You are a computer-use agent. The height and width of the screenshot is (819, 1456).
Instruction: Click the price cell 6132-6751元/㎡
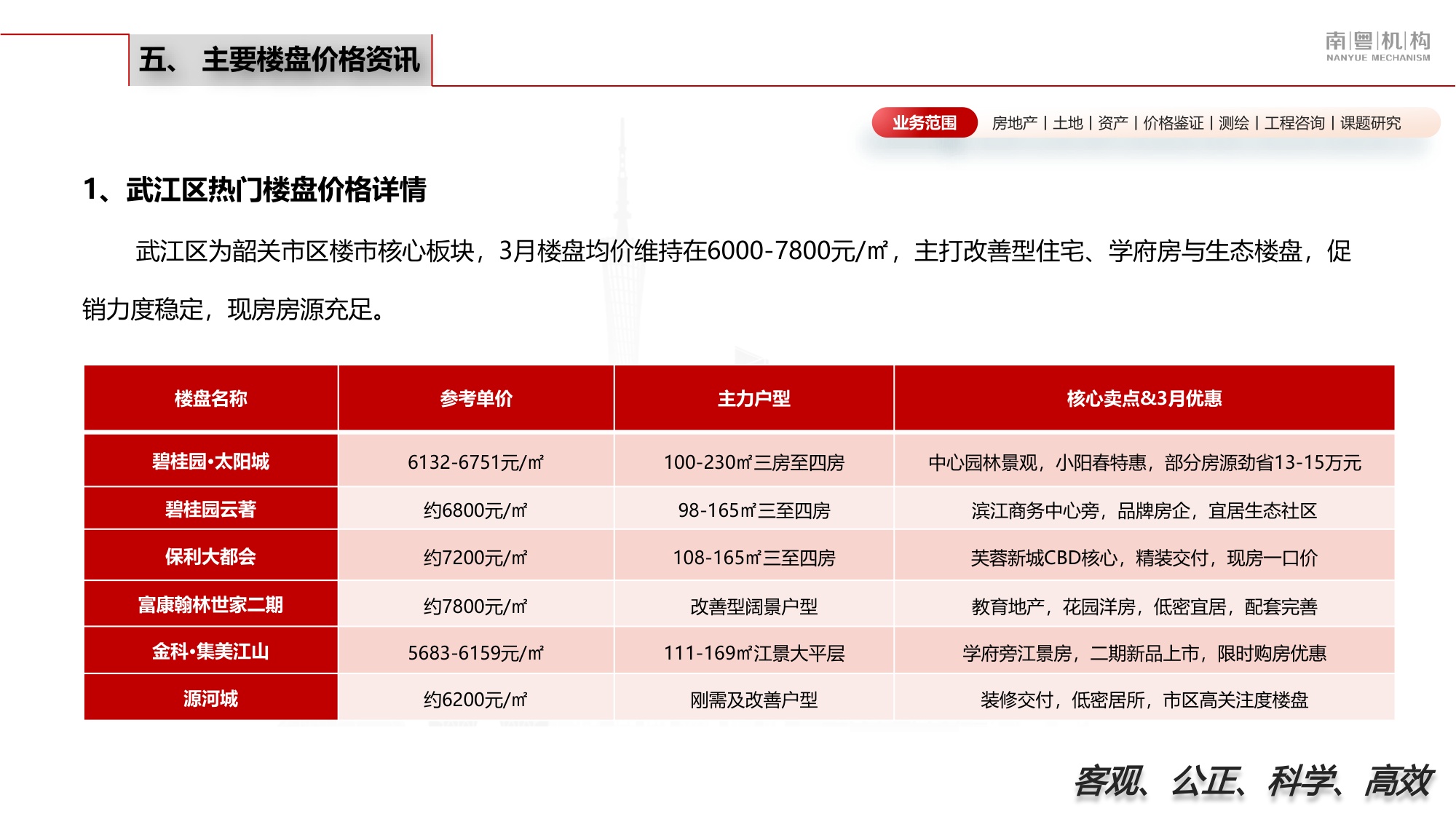click(x=476, y=462)
